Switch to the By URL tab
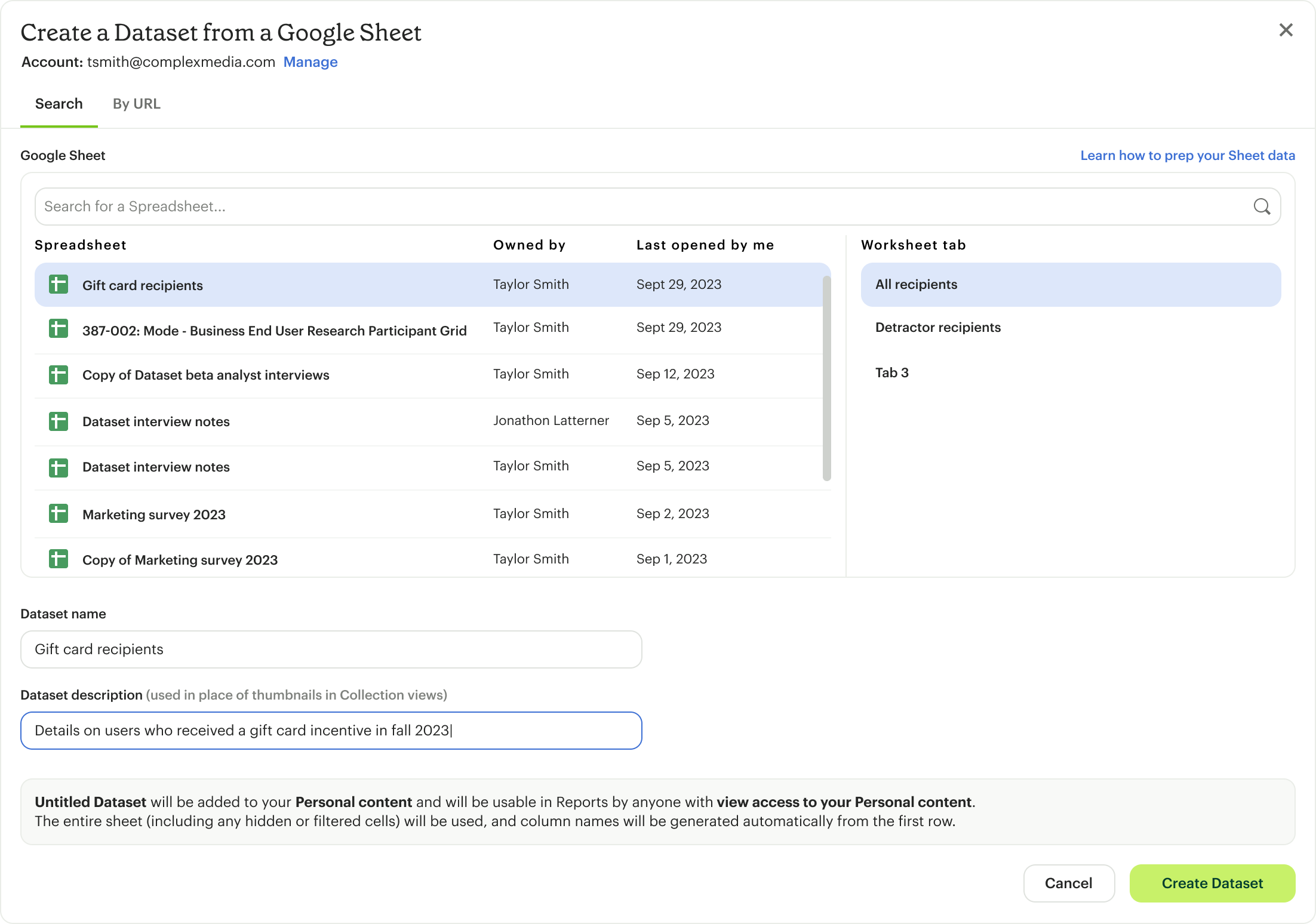1316x924 pixels. (x=137, y=104)
